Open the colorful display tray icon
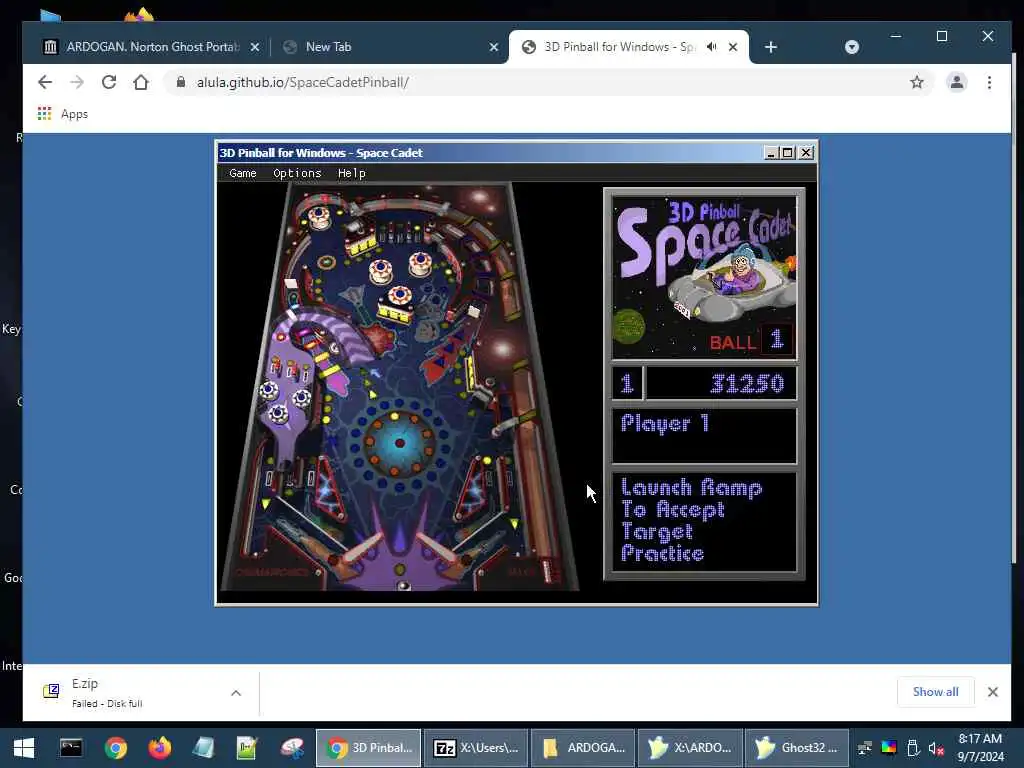Image resolution: width=1024 pixels, height=768 pixels. [889, 748]
